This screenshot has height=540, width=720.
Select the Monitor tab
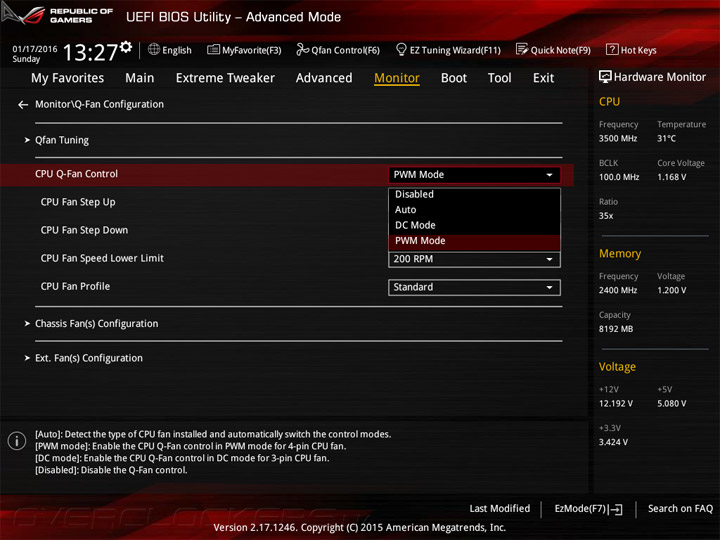click(397, 78)
